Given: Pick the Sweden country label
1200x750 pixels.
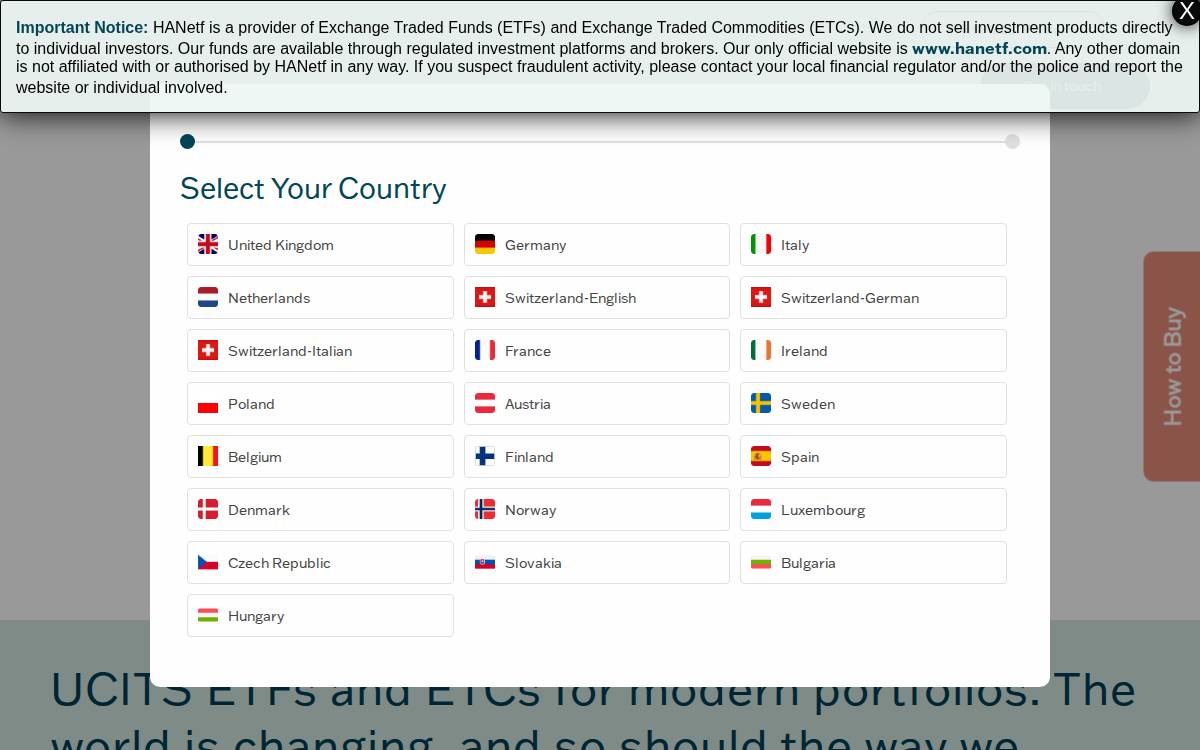Looking at the screenshot, I should pos(808,404).
